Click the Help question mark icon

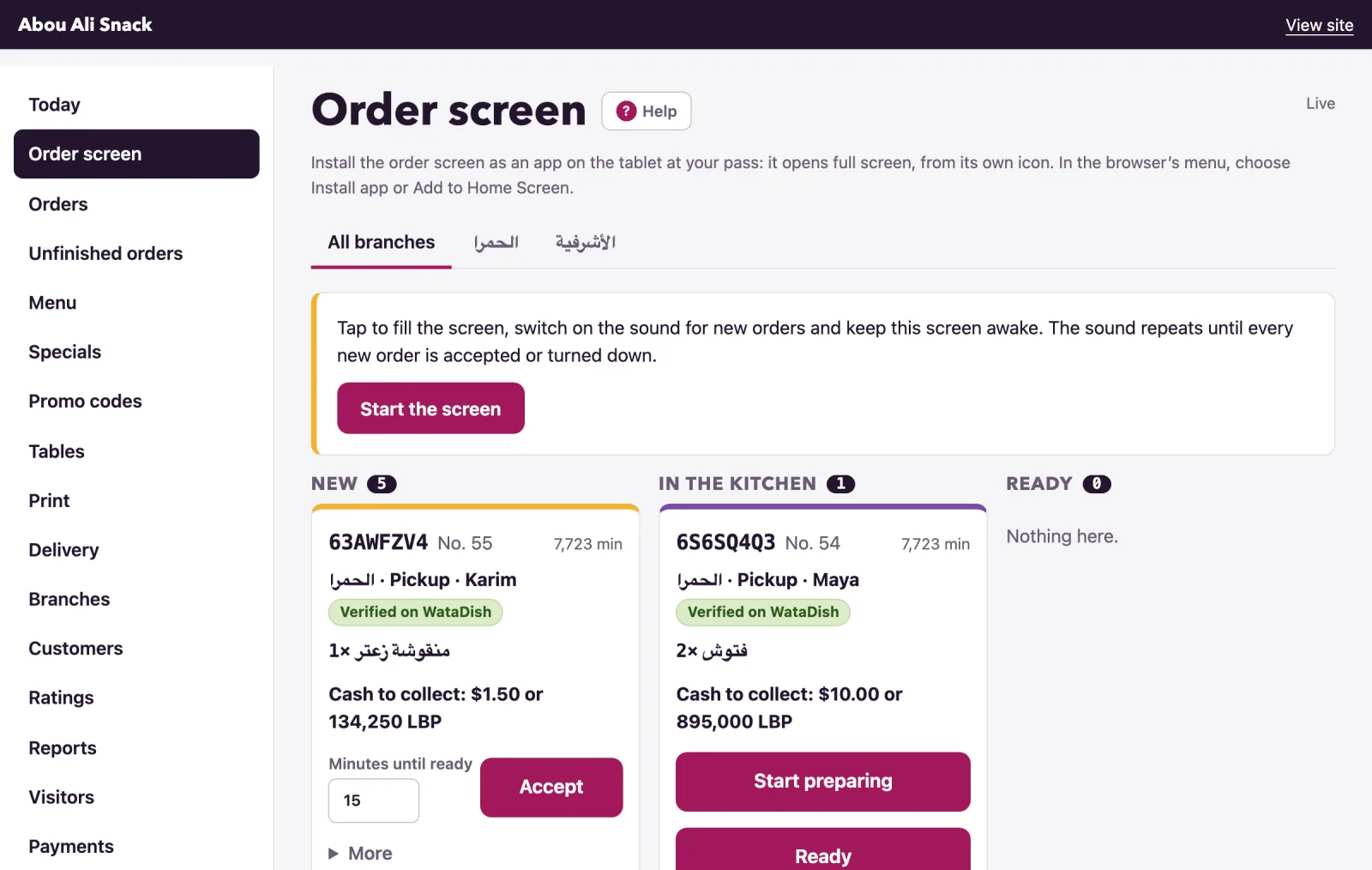click(626, 111)
